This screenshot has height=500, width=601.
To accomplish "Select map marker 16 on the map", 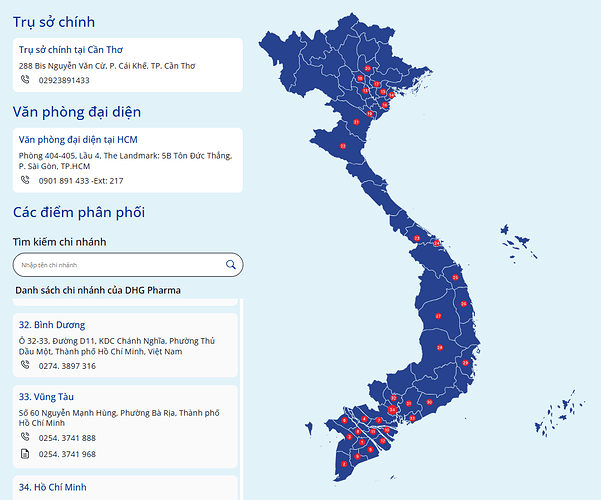I will click(385, 105).
